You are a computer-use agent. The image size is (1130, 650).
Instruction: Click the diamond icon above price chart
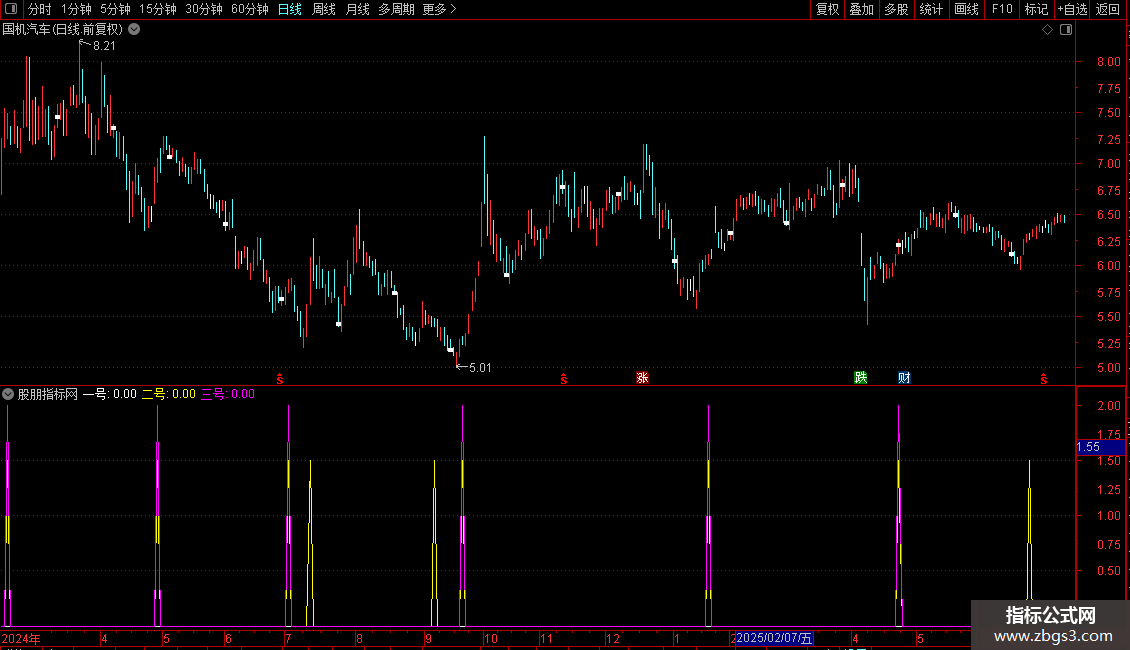pyautogui.click(x=1048, y=30)
